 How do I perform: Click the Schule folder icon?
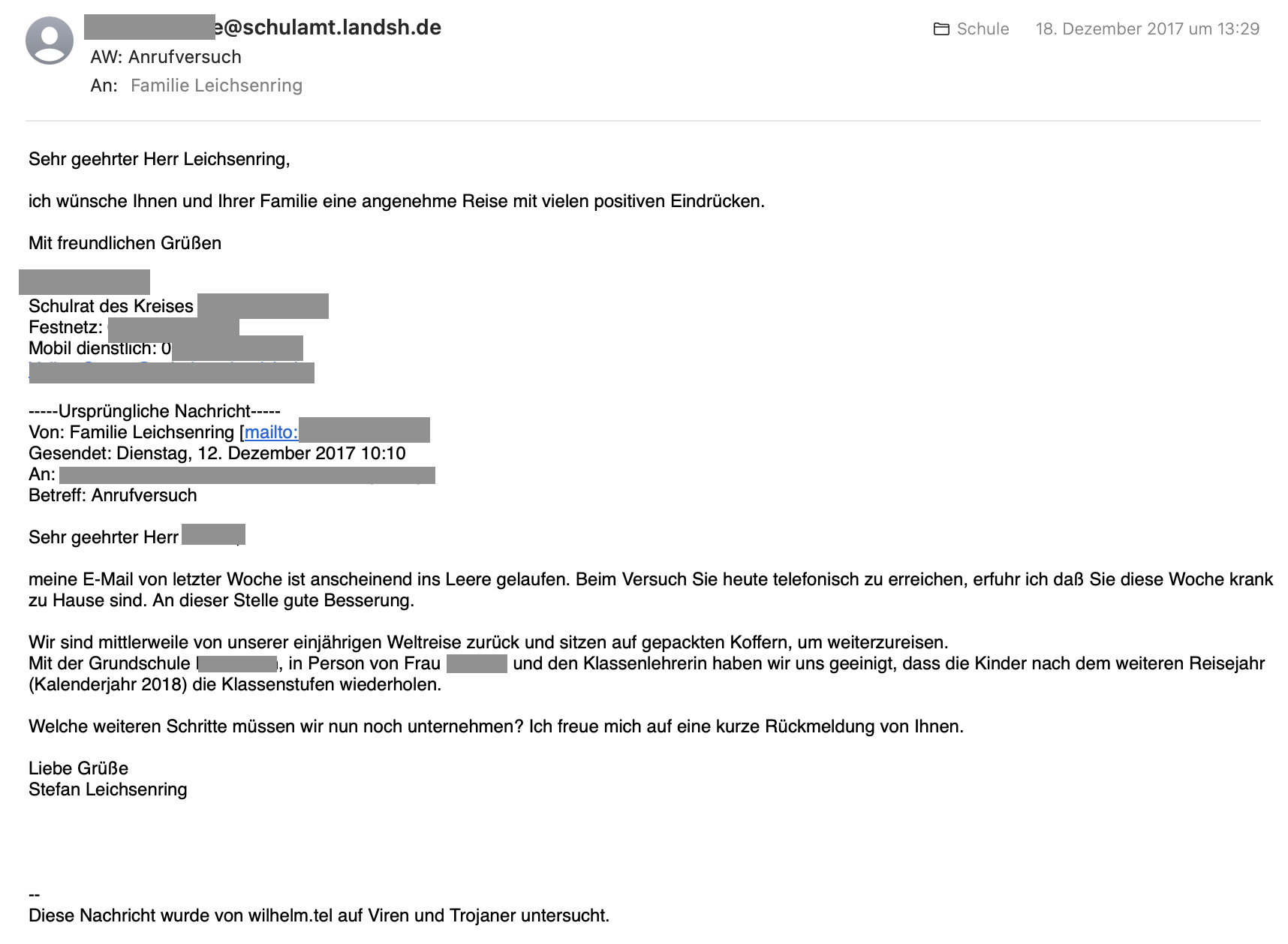pos(941,29)
